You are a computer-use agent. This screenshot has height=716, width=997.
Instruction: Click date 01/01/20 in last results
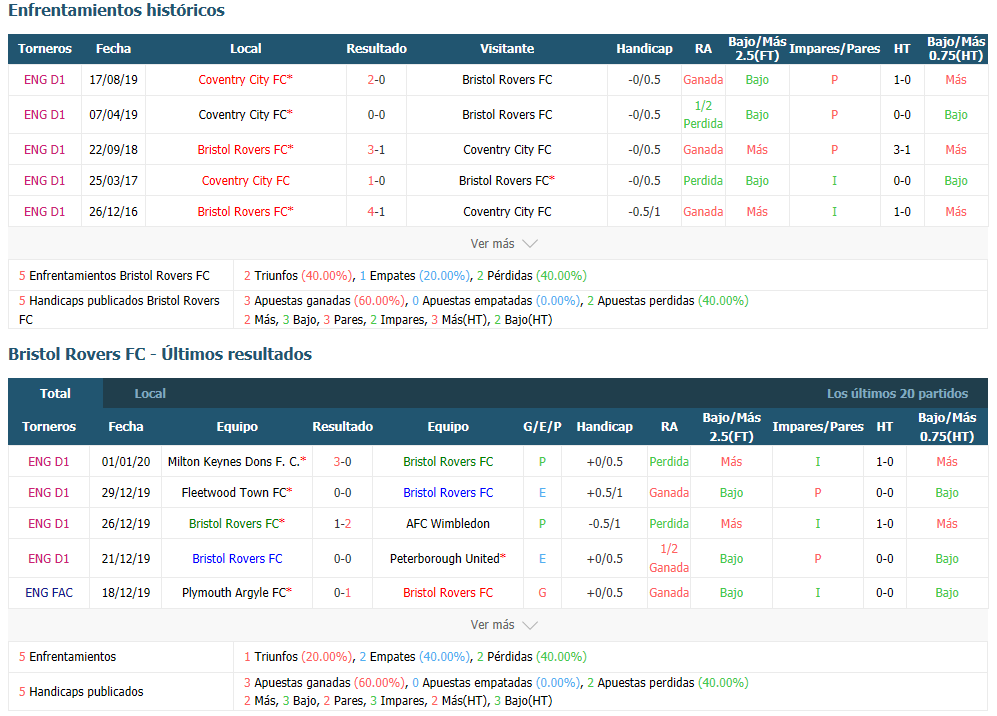[x=126, y=462]
